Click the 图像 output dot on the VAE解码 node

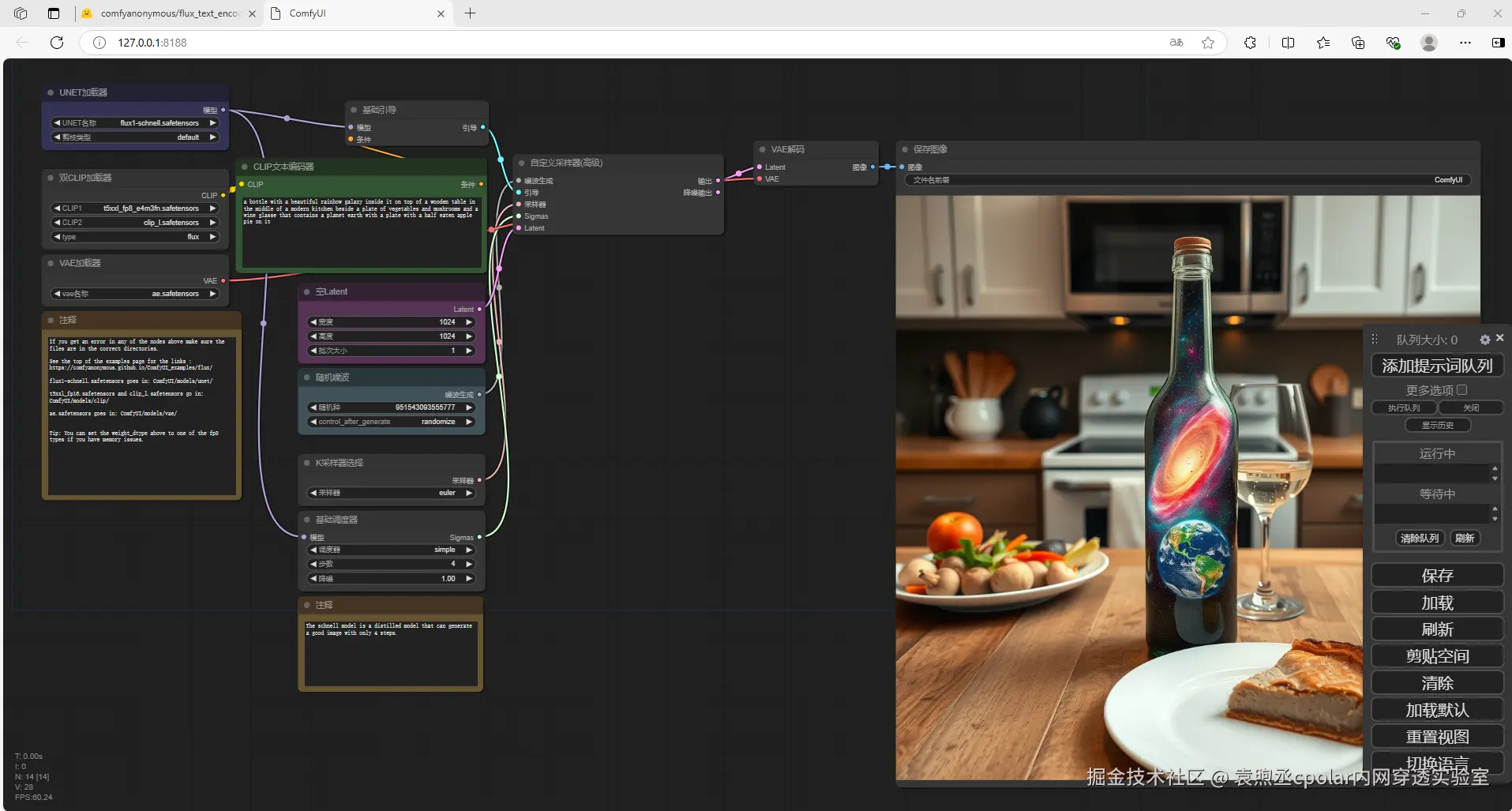click(872, 167)
